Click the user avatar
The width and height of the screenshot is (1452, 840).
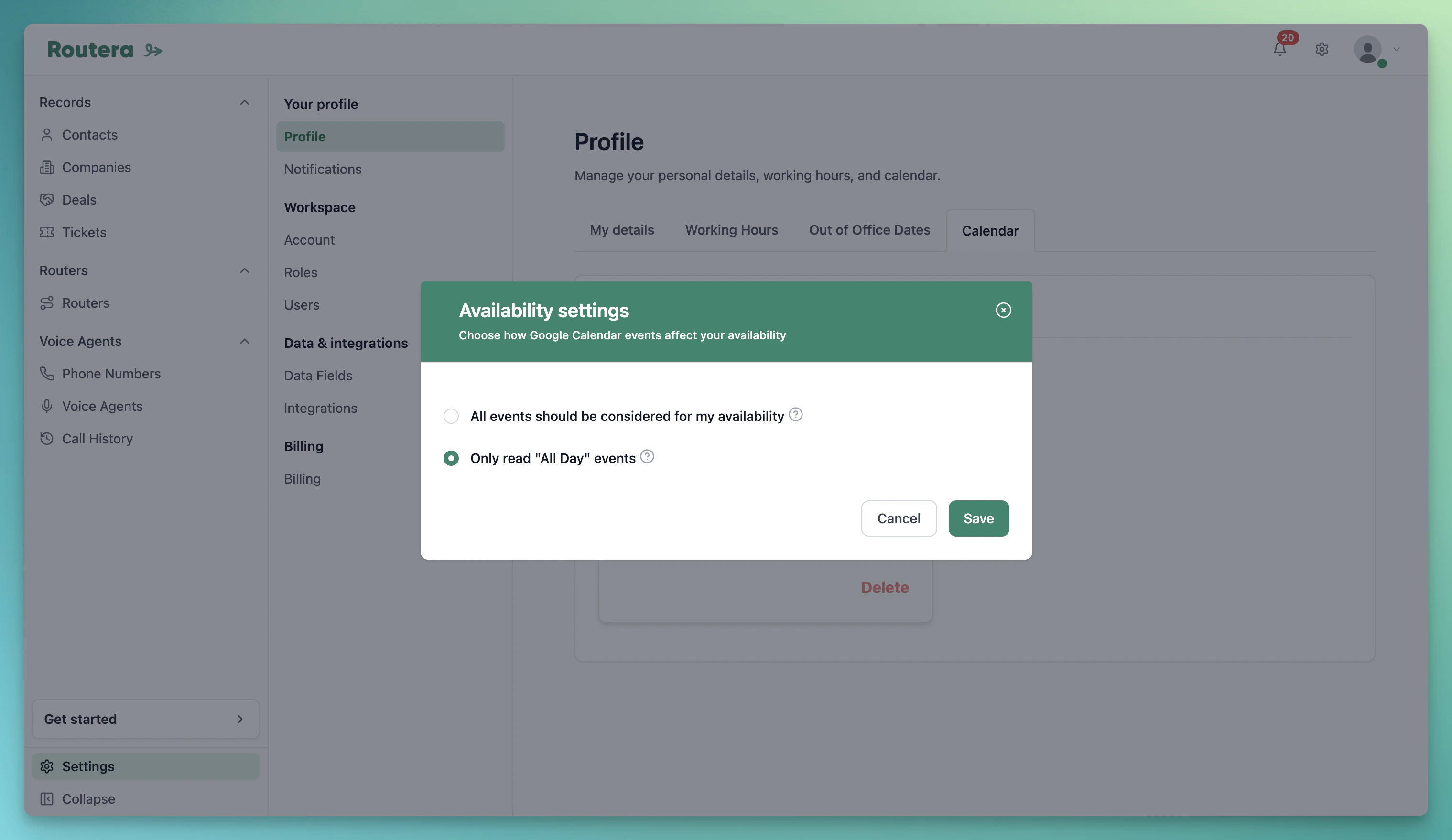click(1368, 50)
